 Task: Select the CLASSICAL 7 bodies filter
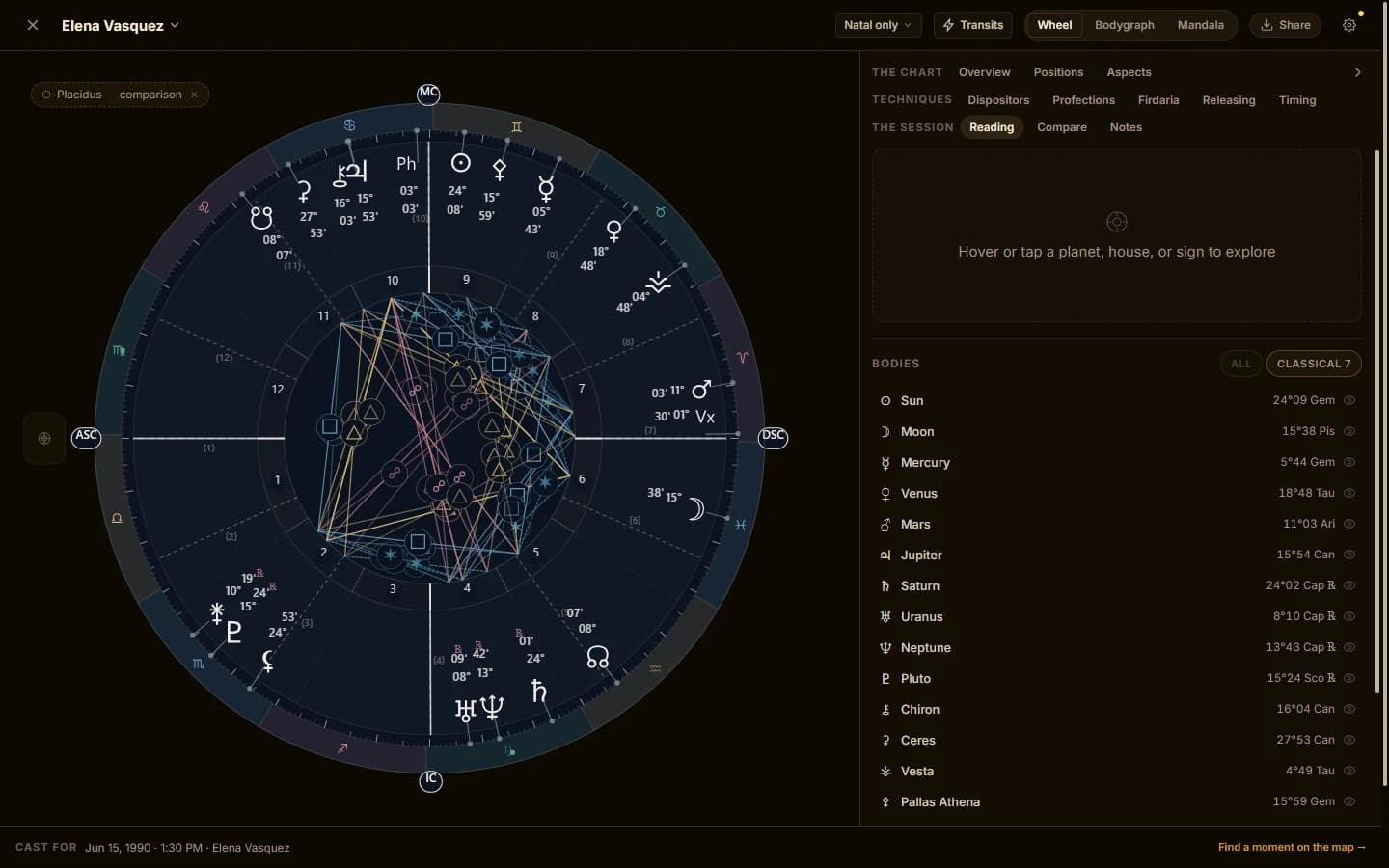[1314, 364]
